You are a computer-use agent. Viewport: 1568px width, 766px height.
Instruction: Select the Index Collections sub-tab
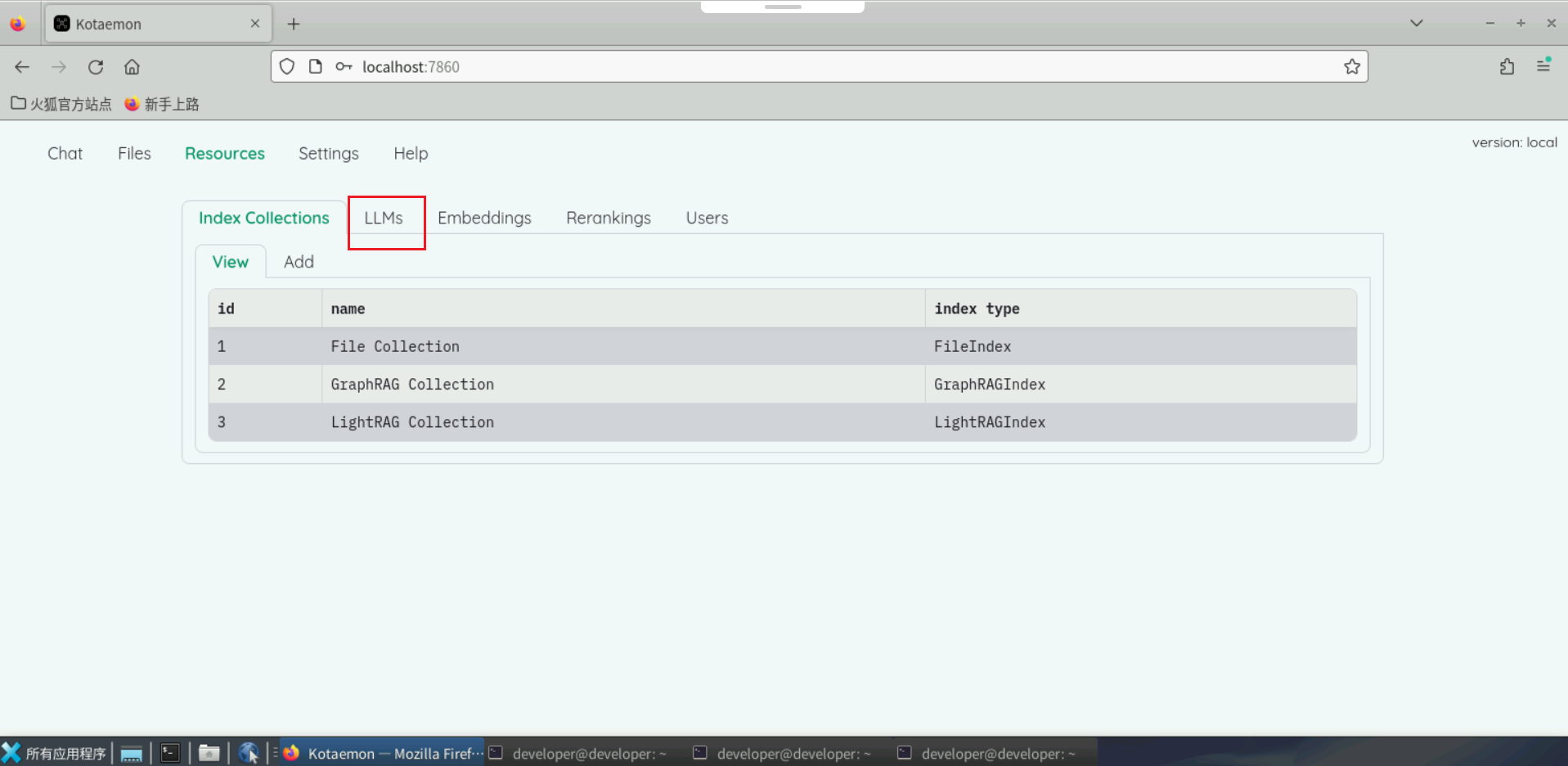click(264, 218)
